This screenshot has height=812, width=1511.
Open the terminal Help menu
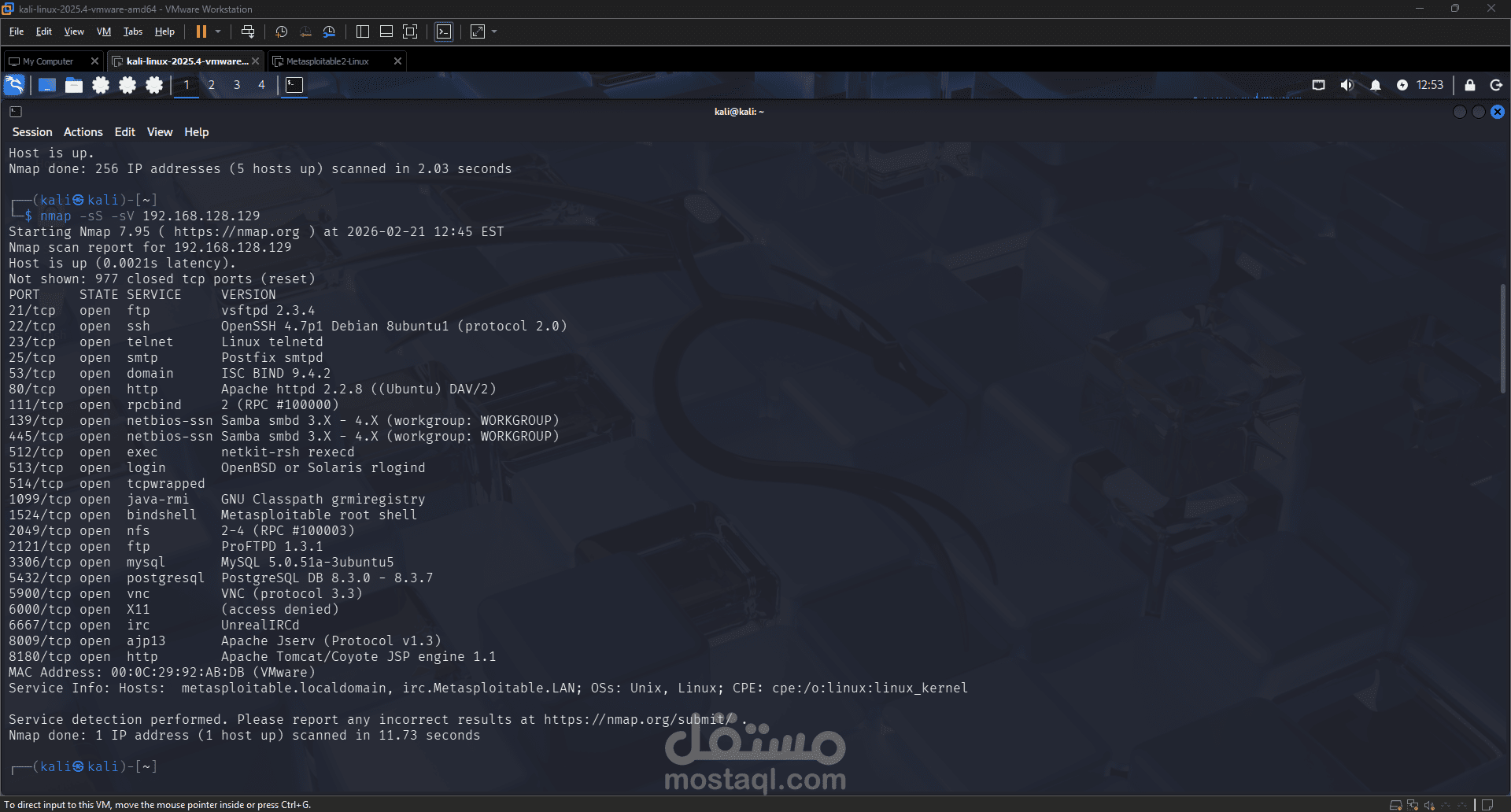pyautogui.click(x=197, y=132)
